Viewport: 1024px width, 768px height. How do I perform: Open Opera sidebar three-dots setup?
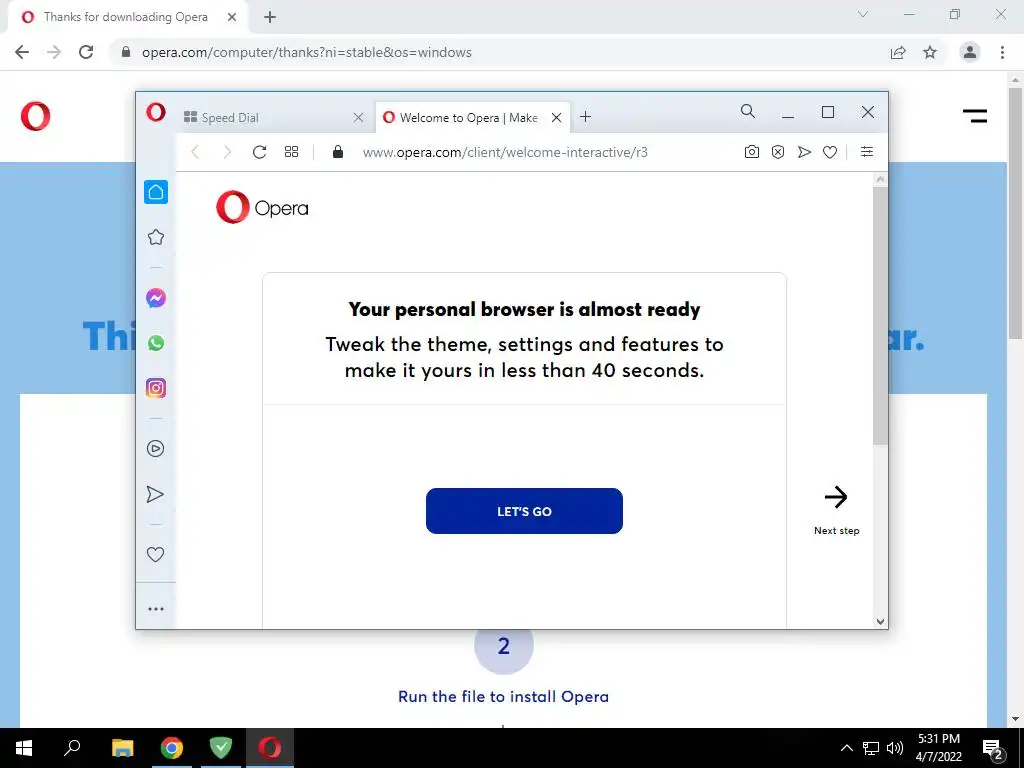(x=155, y=609)
